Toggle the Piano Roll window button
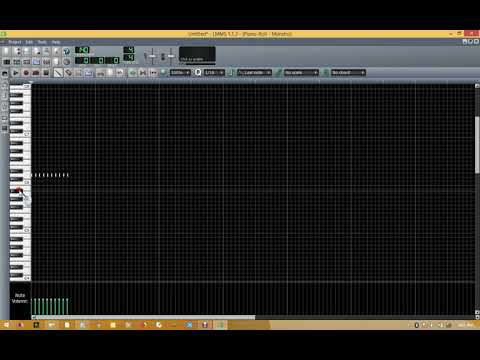The width and height of the screenshot is (480, 360). click(27, 62)
